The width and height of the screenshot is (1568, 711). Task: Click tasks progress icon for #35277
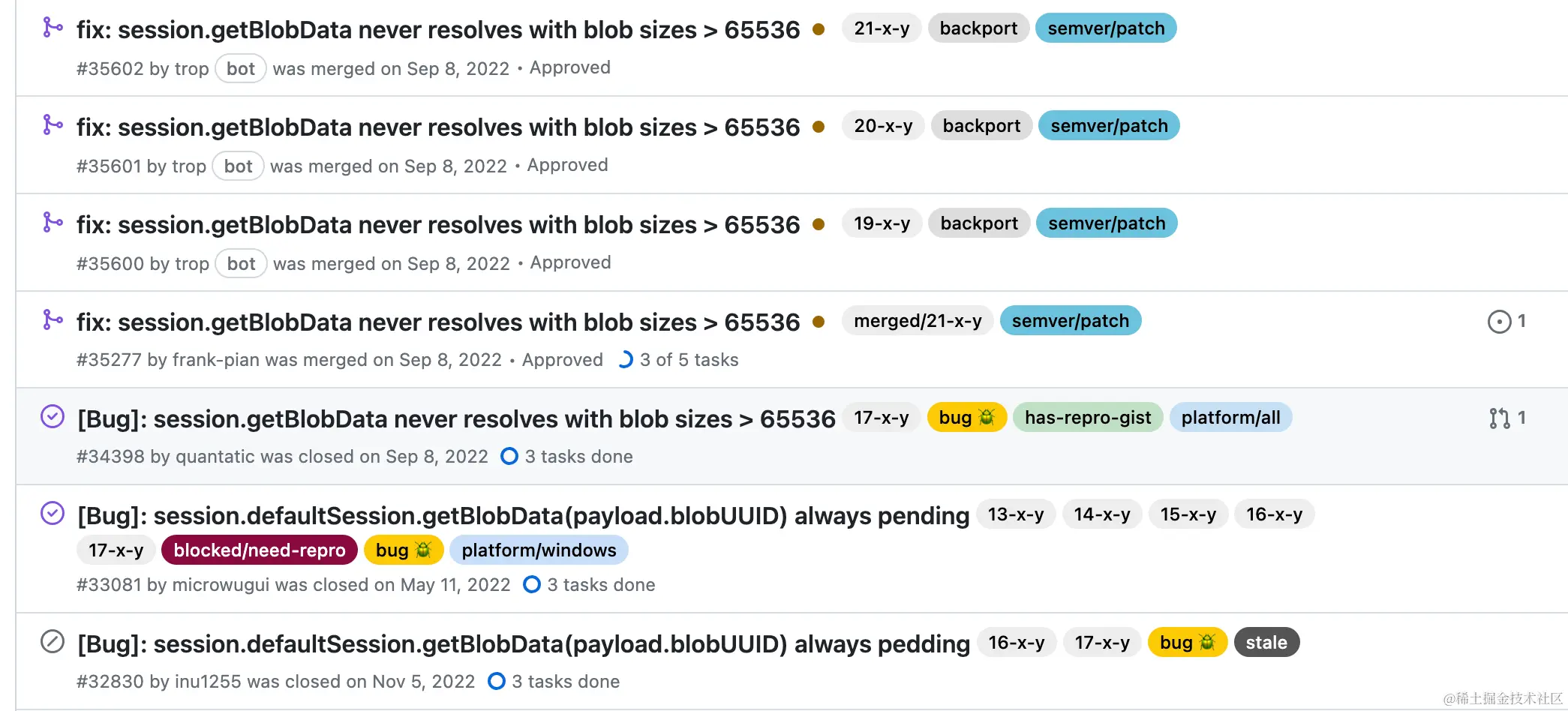coord(625,360)
